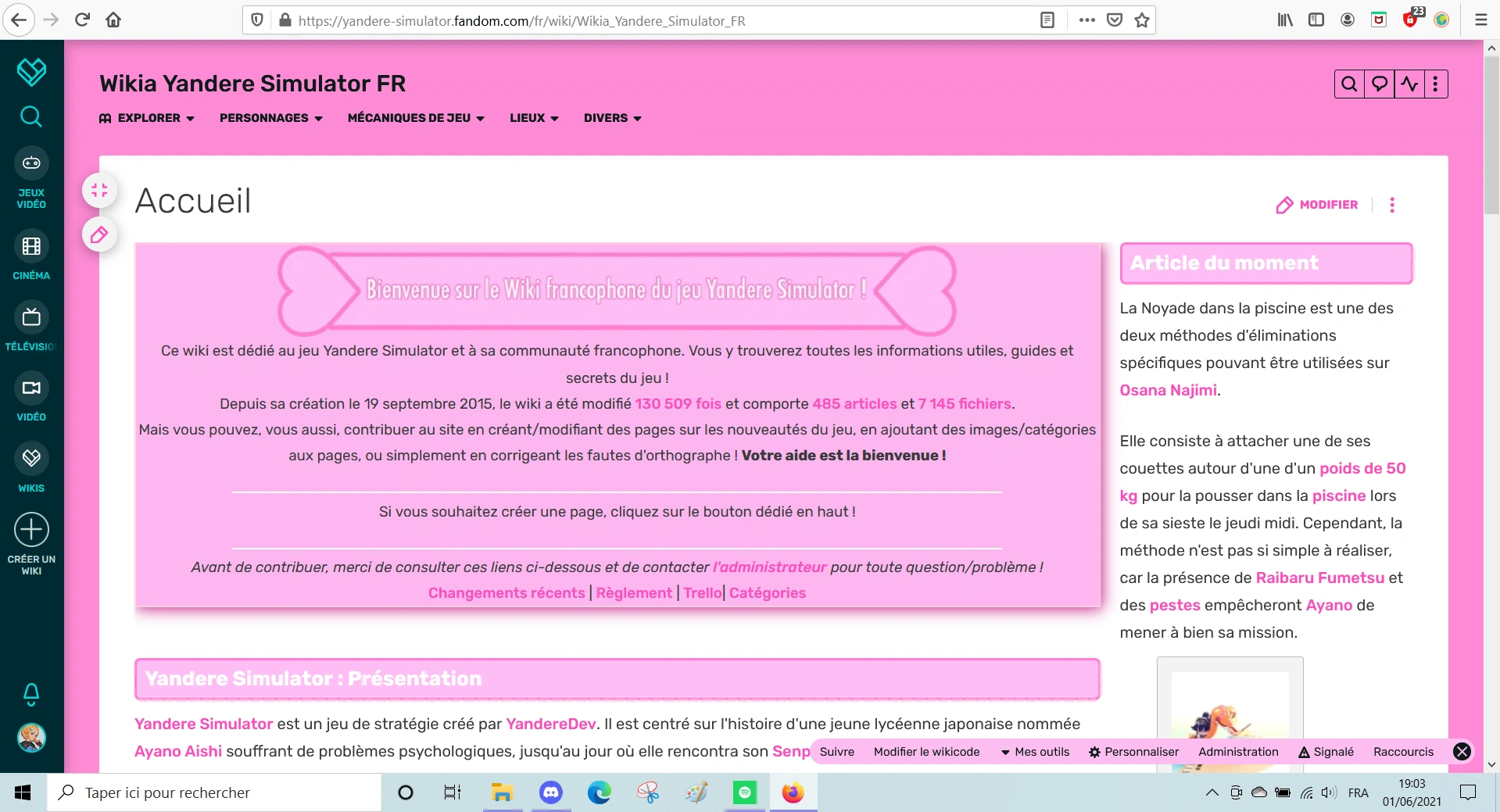Viewport: 1500px width, 812px height.
Task: View wiki activity with the pulse icon
Action: 1410,84
